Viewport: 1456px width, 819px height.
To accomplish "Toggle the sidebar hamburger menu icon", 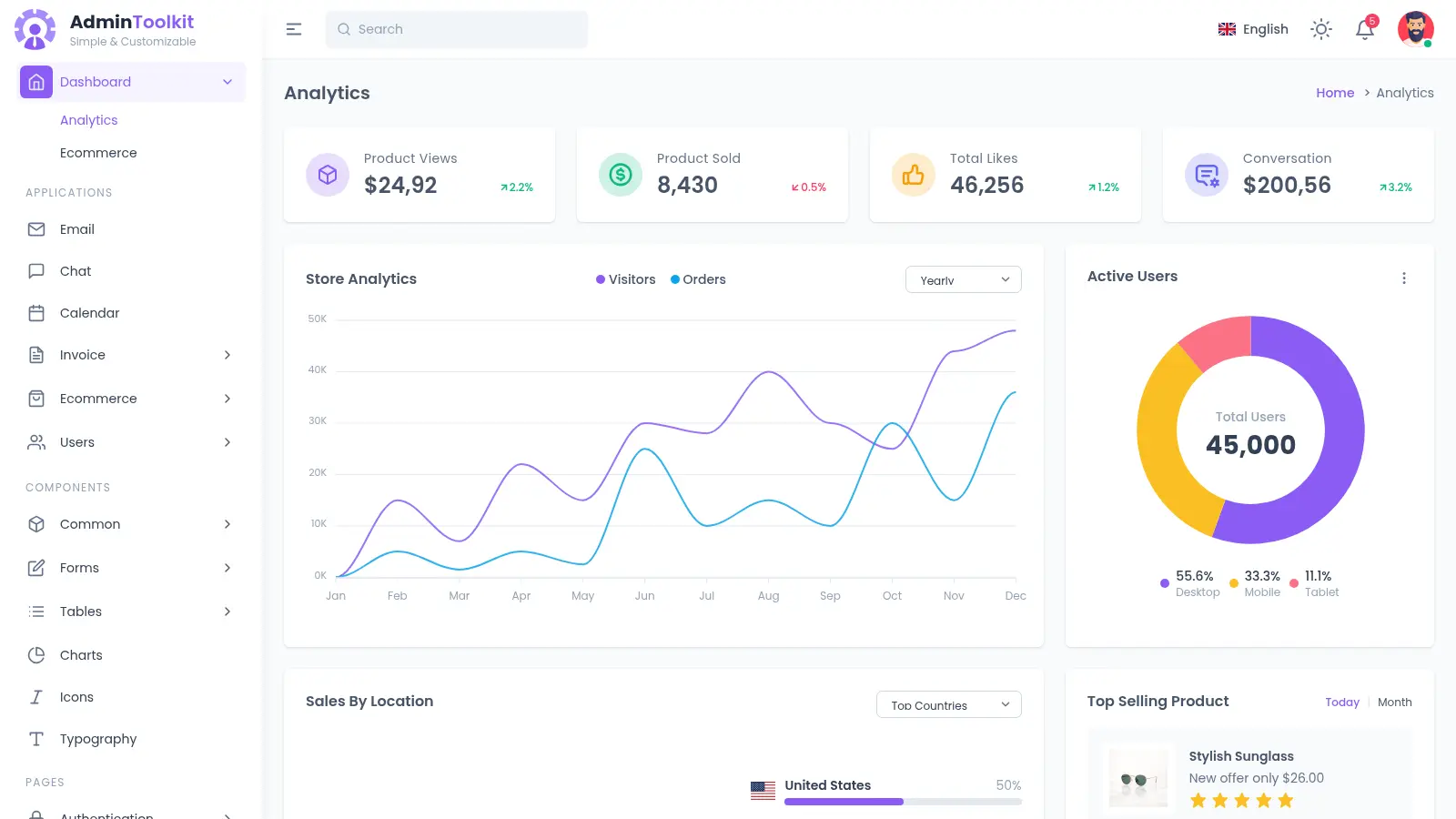I will [x=294, y=29].
